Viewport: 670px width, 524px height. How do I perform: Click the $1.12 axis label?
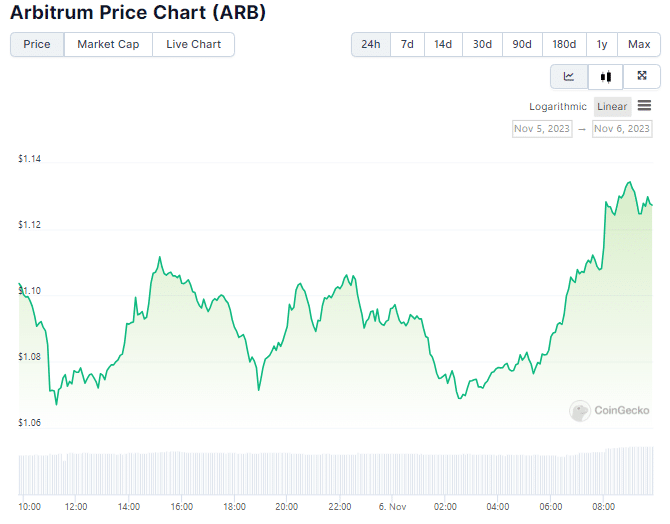[x=29, y=225]
